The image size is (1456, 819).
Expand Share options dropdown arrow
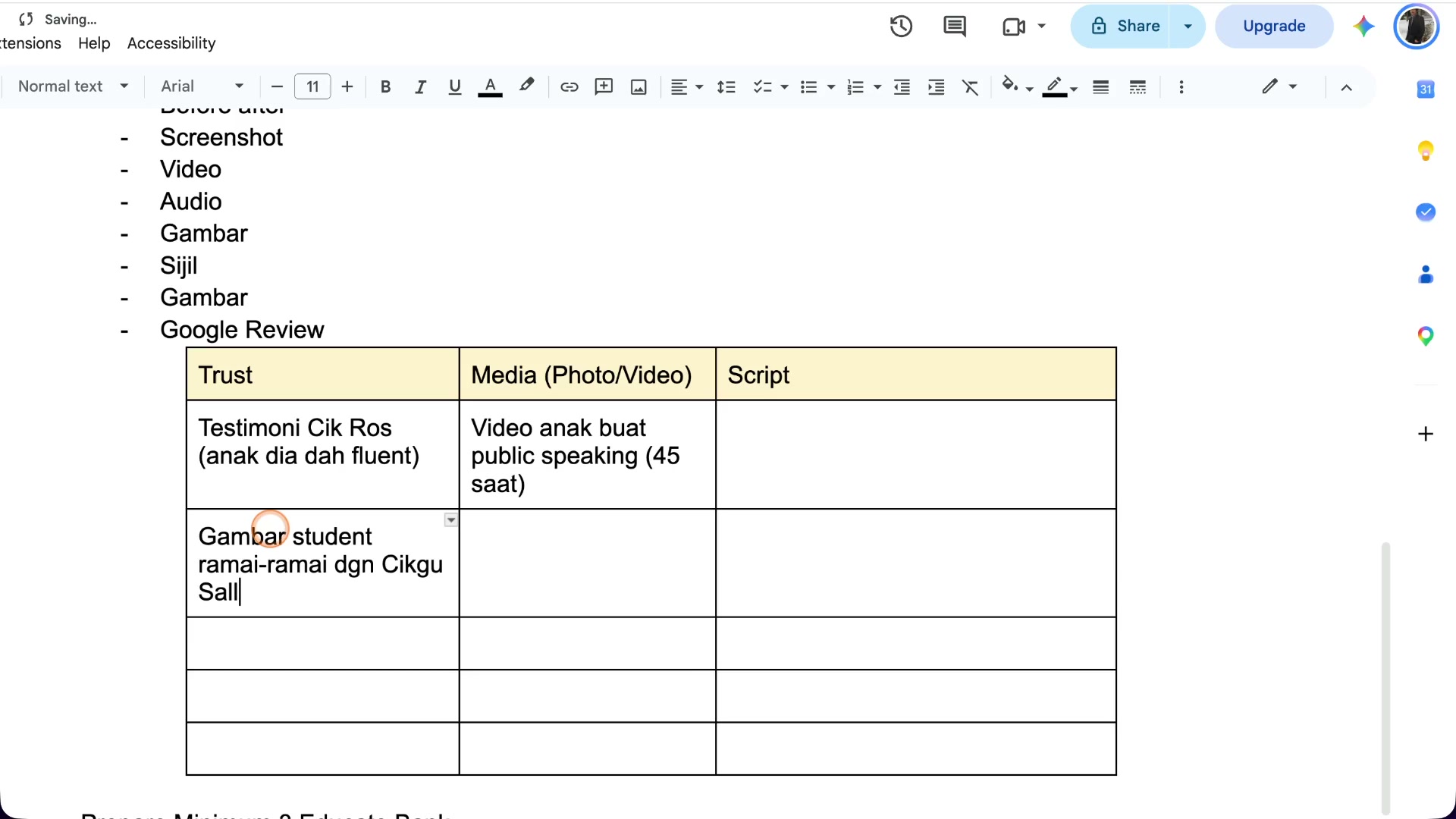(1188, 27)
